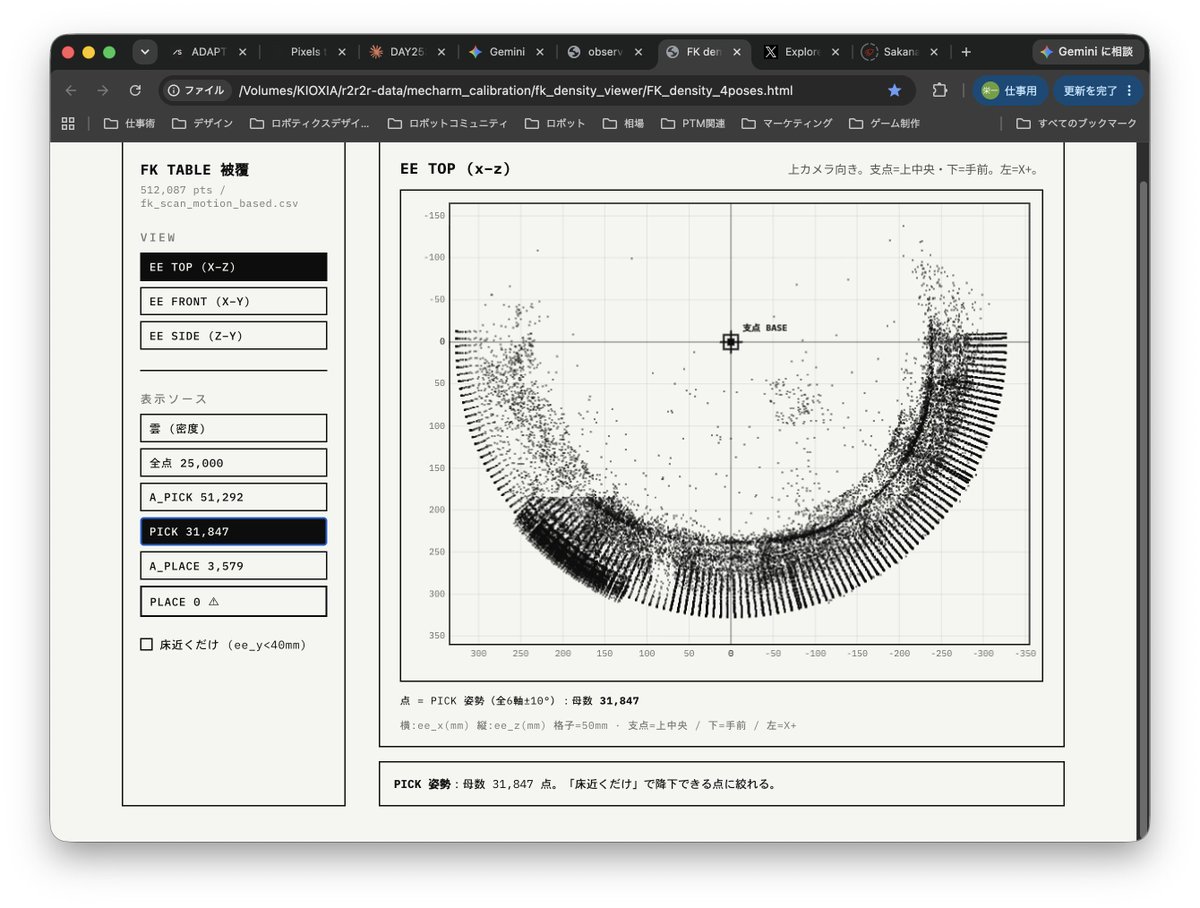Open the 仕事術 bookmark folder
Screen dimensions: 1200x908
click(x=129, y=123)
